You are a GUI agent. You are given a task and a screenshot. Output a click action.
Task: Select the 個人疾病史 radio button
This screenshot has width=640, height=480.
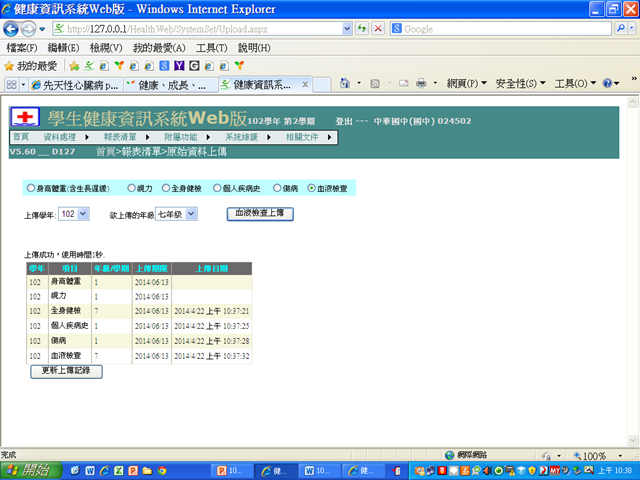[x=217, y=188]
